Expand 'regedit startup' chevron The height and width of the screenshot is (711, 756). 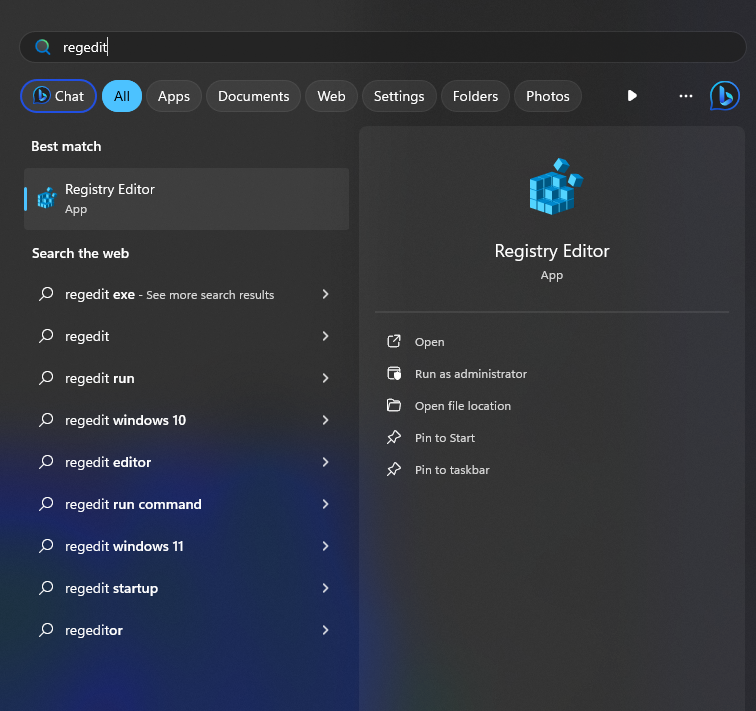[x=325, y=588]
